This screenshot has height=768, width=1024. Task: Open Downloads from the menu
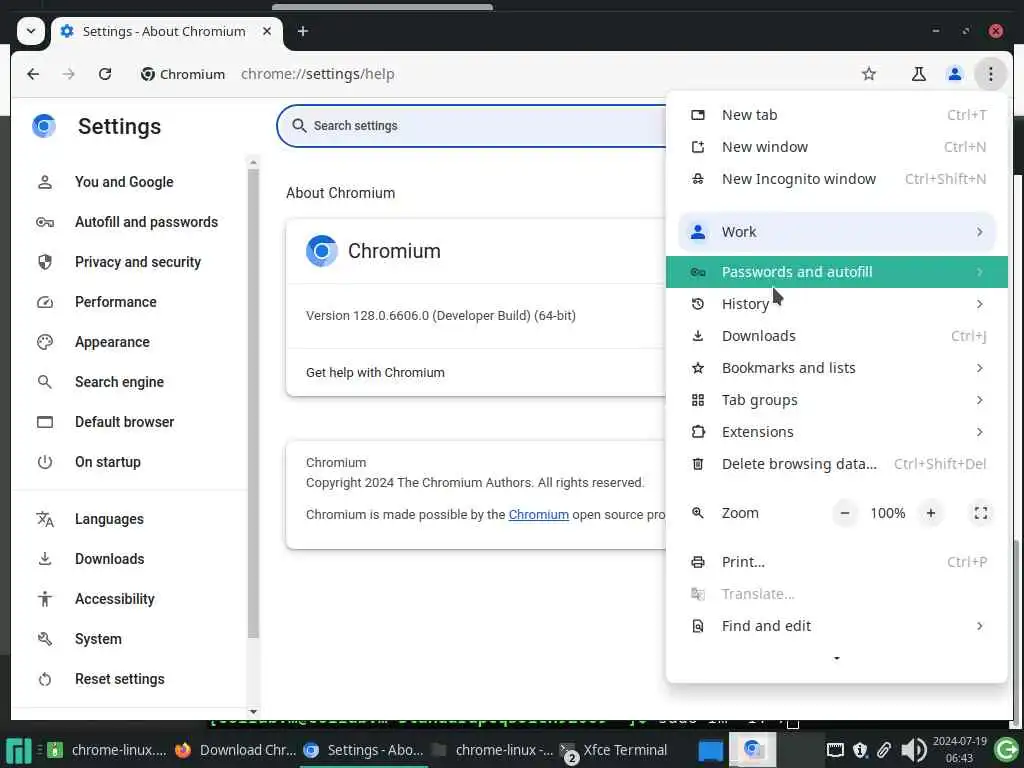pos(837,336)
